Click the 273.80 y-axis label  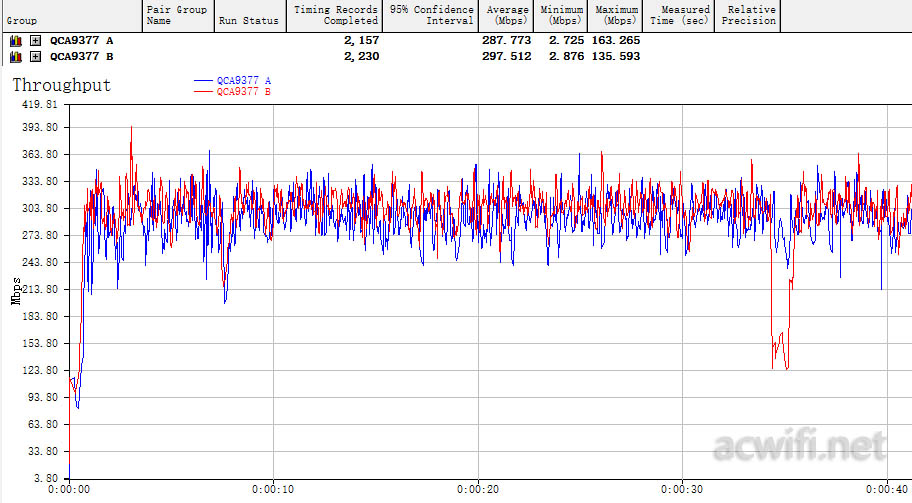point(40,236)
